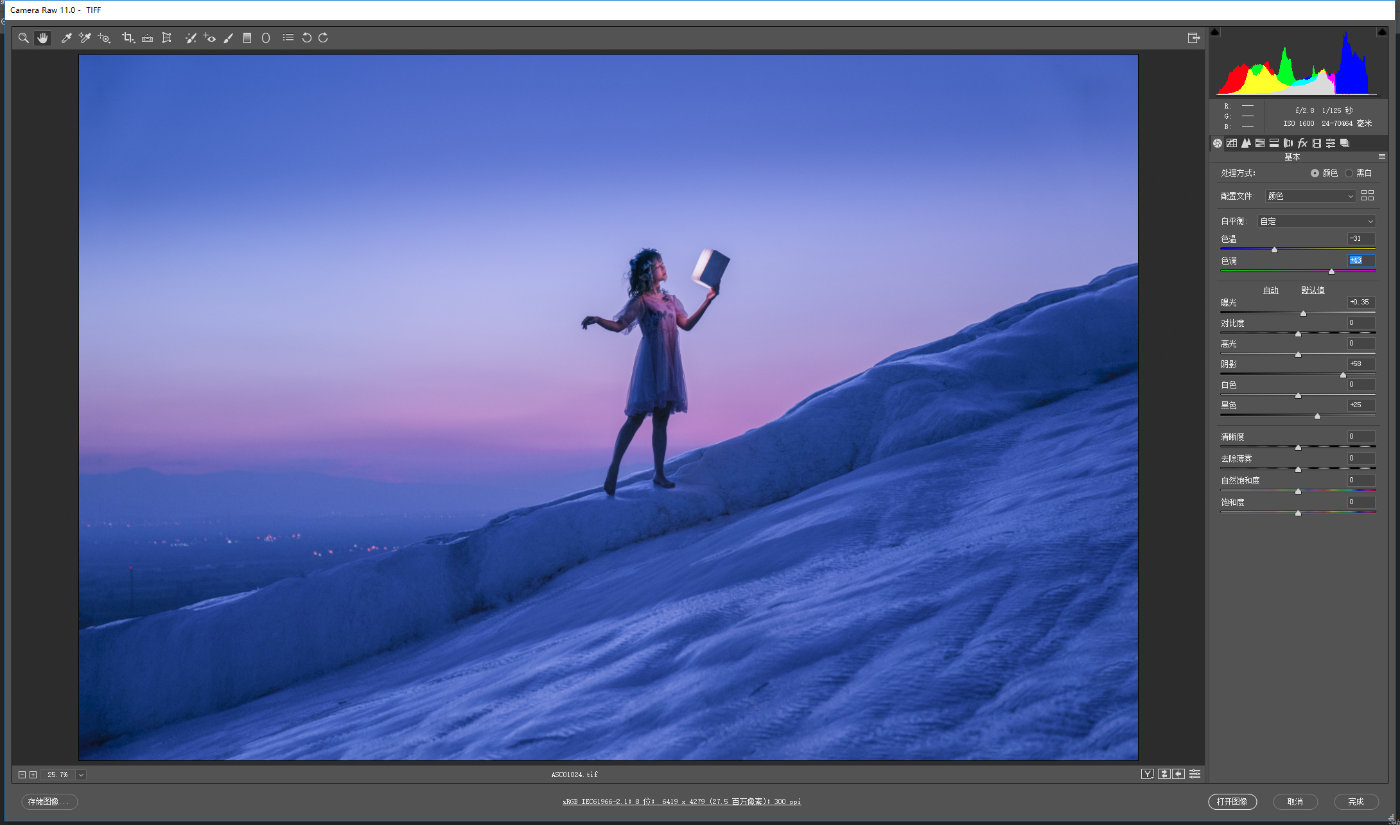Click the 自动 auto adjustment link
Viewport: 1400px width, 825px height.
click(1270, 290)
